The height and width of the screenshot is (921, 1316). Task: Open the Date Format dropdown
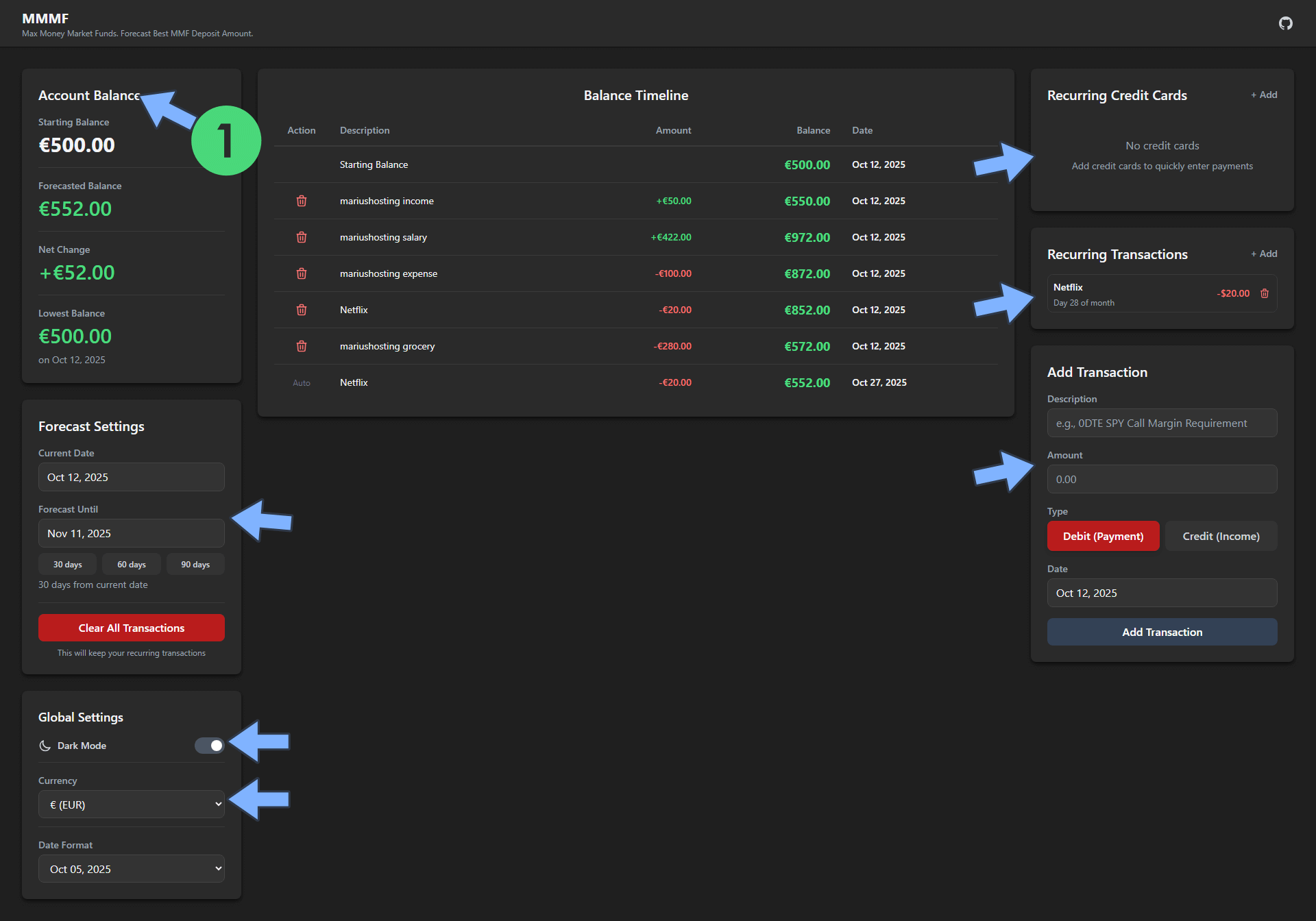coord(132,869)
